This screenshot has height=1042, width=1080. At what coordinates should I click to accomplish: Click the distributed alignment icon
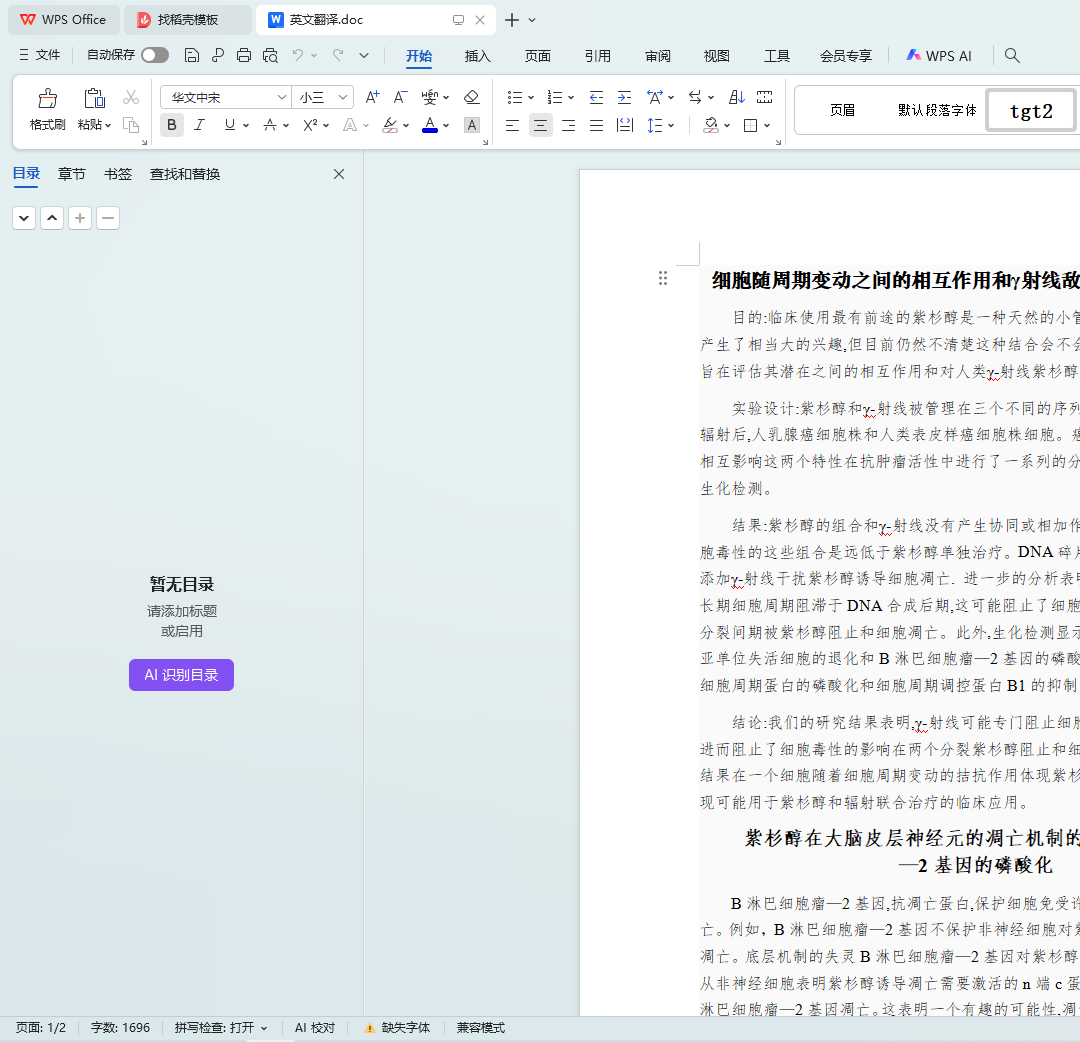click(x=625, y=125)
